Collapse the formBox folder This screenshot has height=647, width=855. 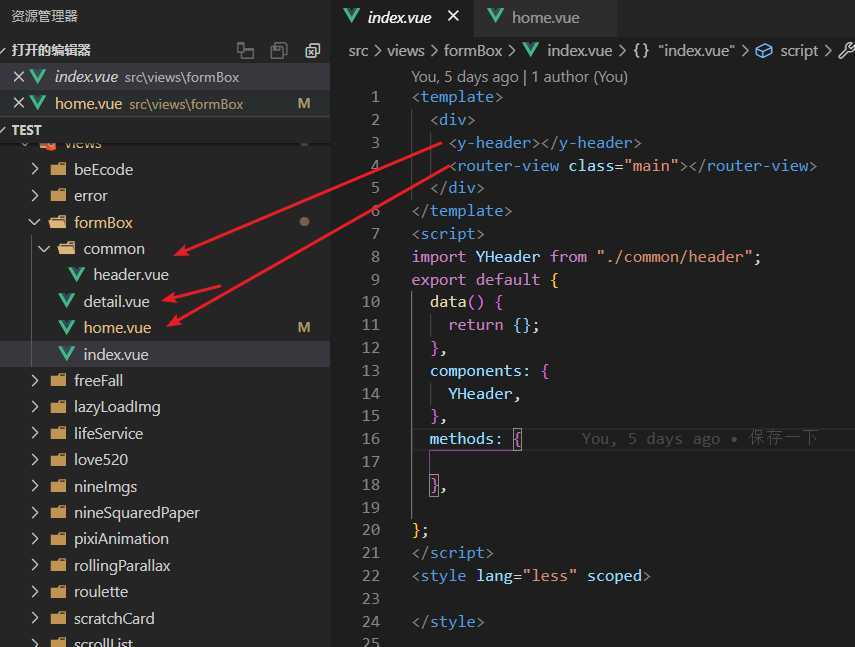[35, 222]
